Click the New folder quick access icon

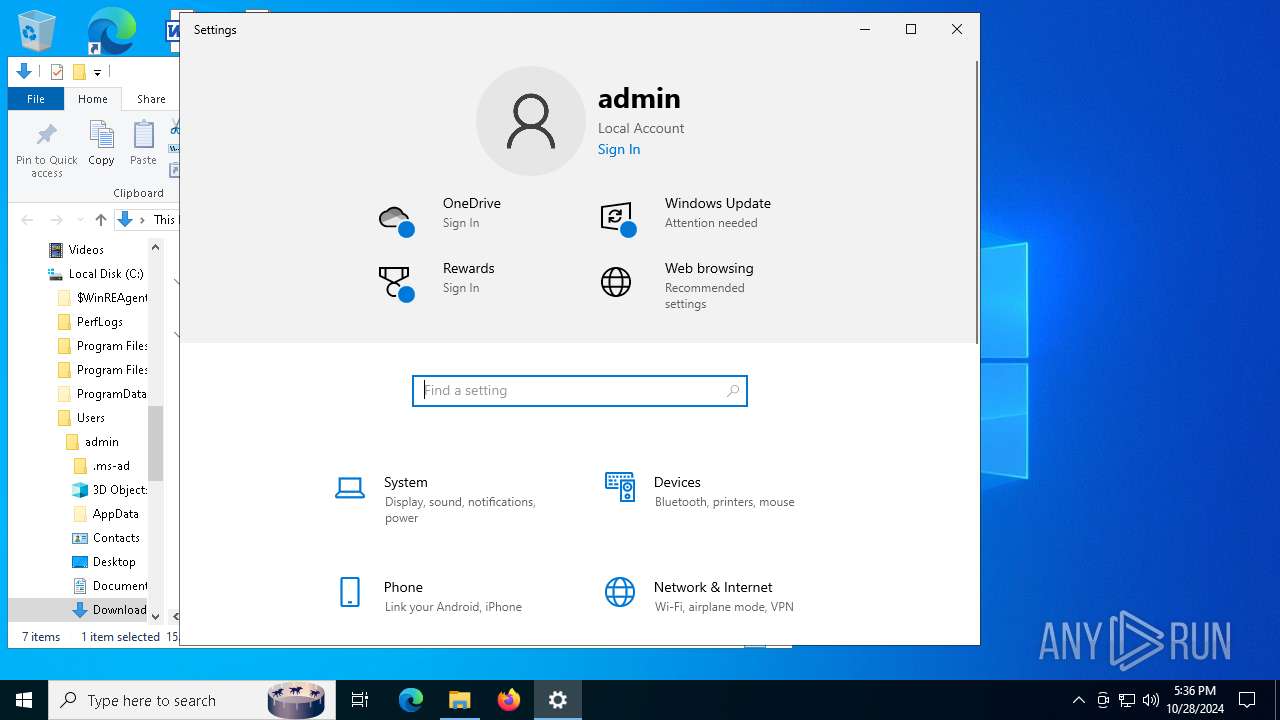[x=79, y=72]
